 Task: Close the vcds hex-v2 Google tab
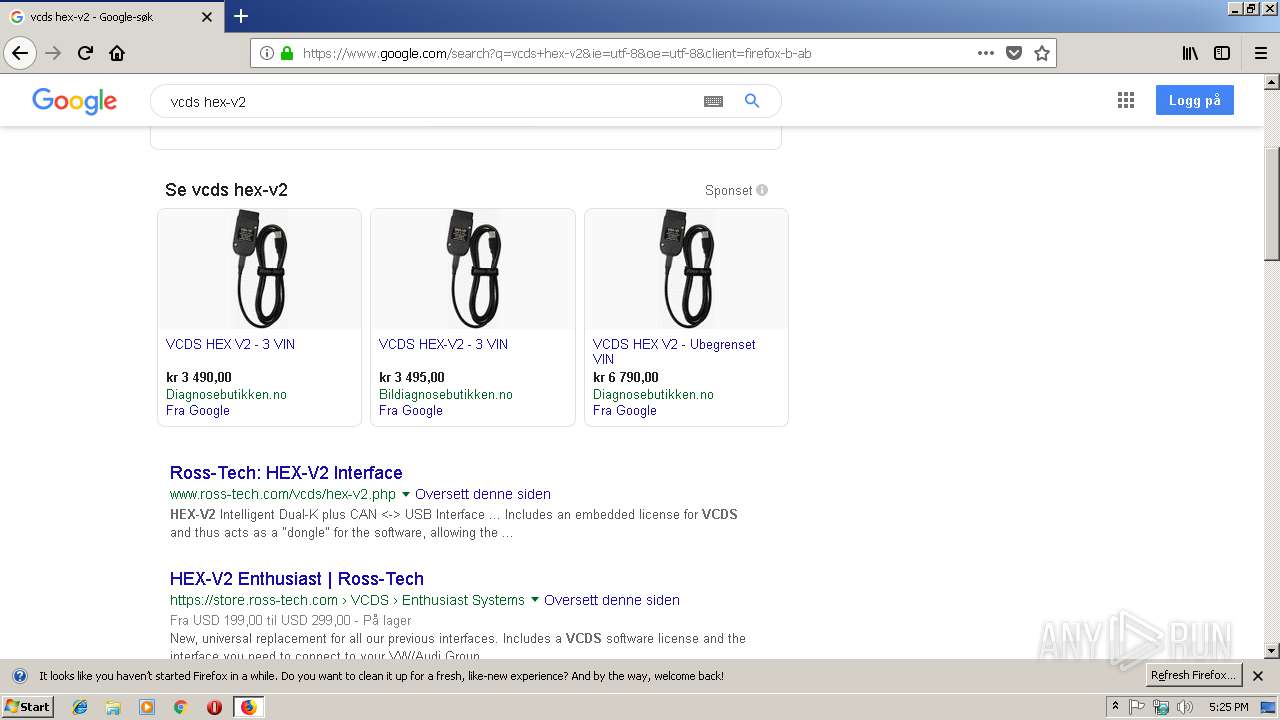coord(207,17)
